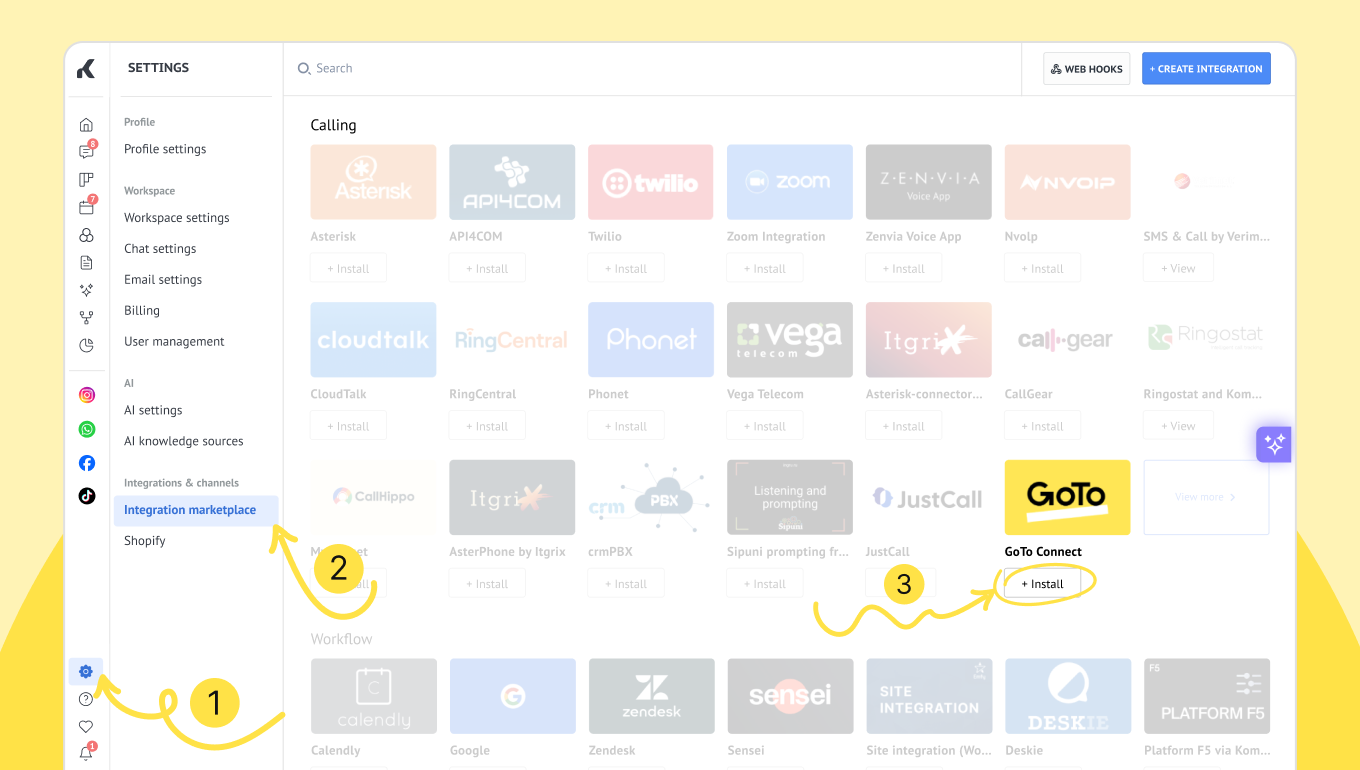Image resolution: width=1360 pixels, height=770 pixels.
Task: Select Integration marketplace
Action: [196, 510]
